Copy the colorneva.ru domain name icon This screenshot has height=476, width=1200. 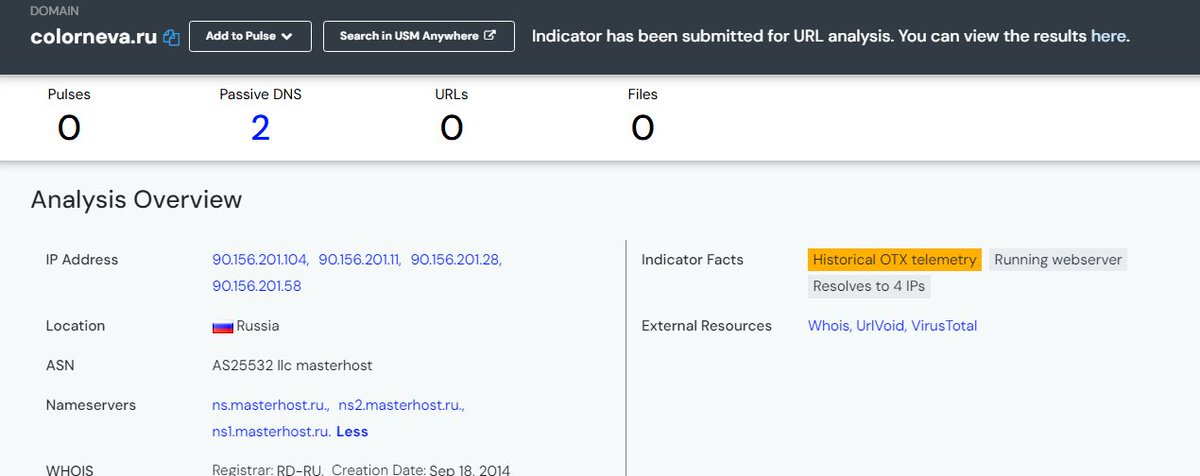tap(171, 38)
